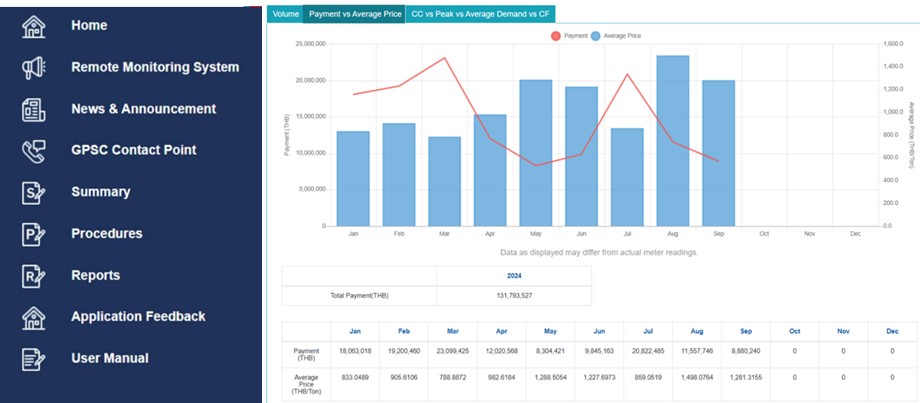Open the User Manual menu link

pyautogui.click(x=109, y=359)
